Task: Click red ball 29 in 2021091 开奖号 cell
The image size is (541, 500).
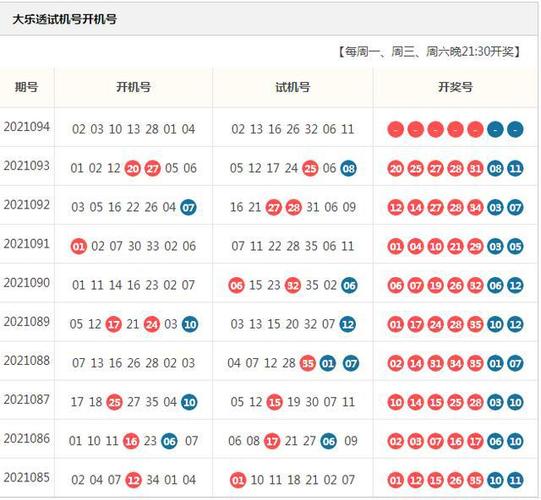Action: (x=475, y=246)
